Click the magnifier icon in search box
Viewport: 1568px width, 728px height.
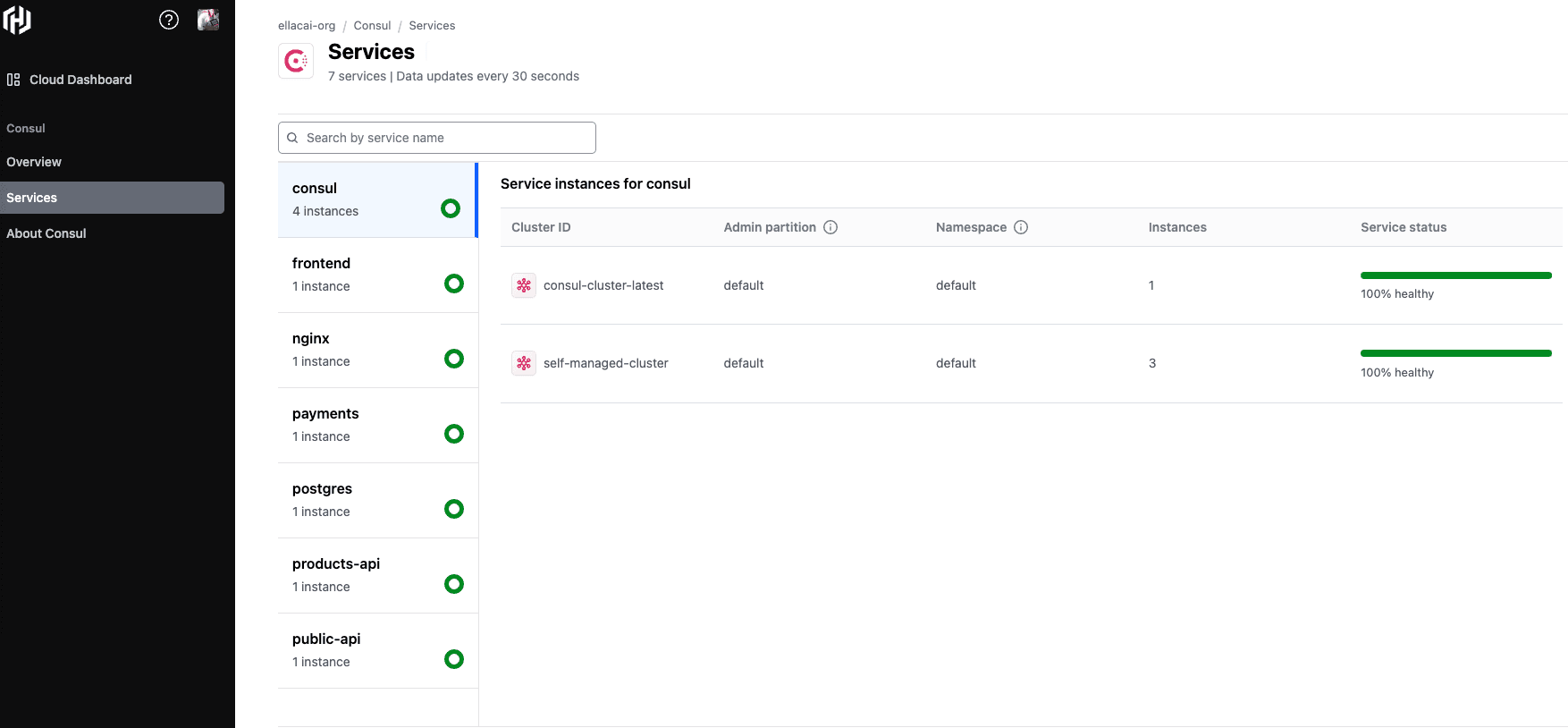pyautogui.click(x=292, y=138)
